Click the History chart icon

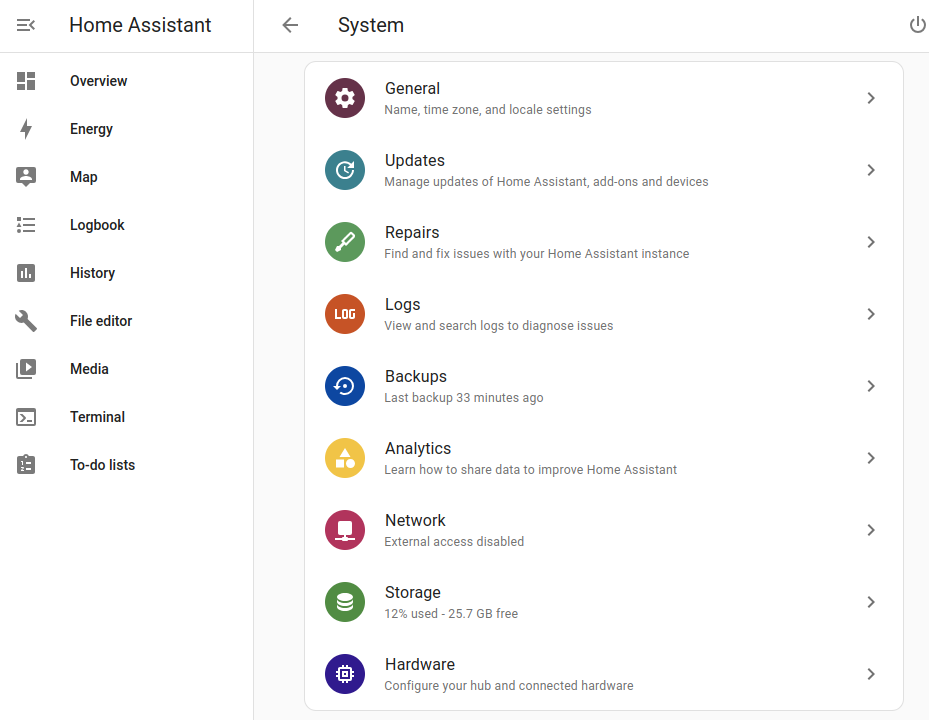pyautogui.click(x=25, y=273)
